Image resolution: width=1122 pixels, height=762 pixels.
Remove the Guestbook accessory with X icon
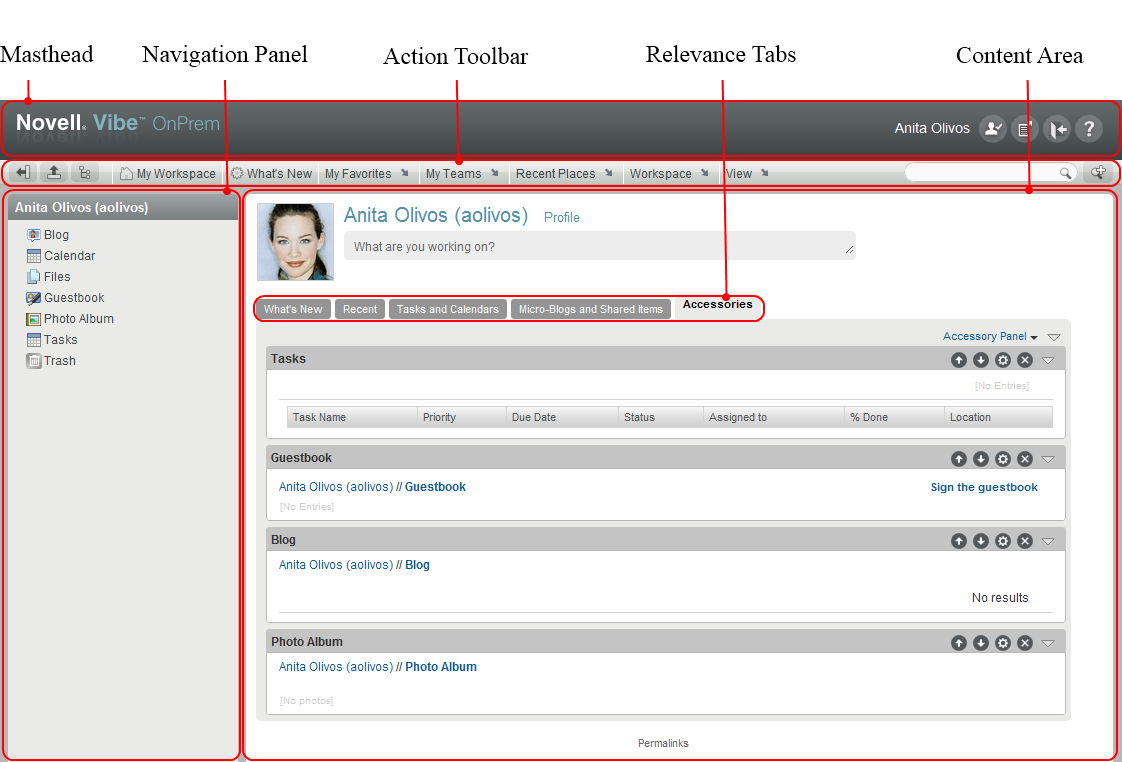click(1025, 459)
